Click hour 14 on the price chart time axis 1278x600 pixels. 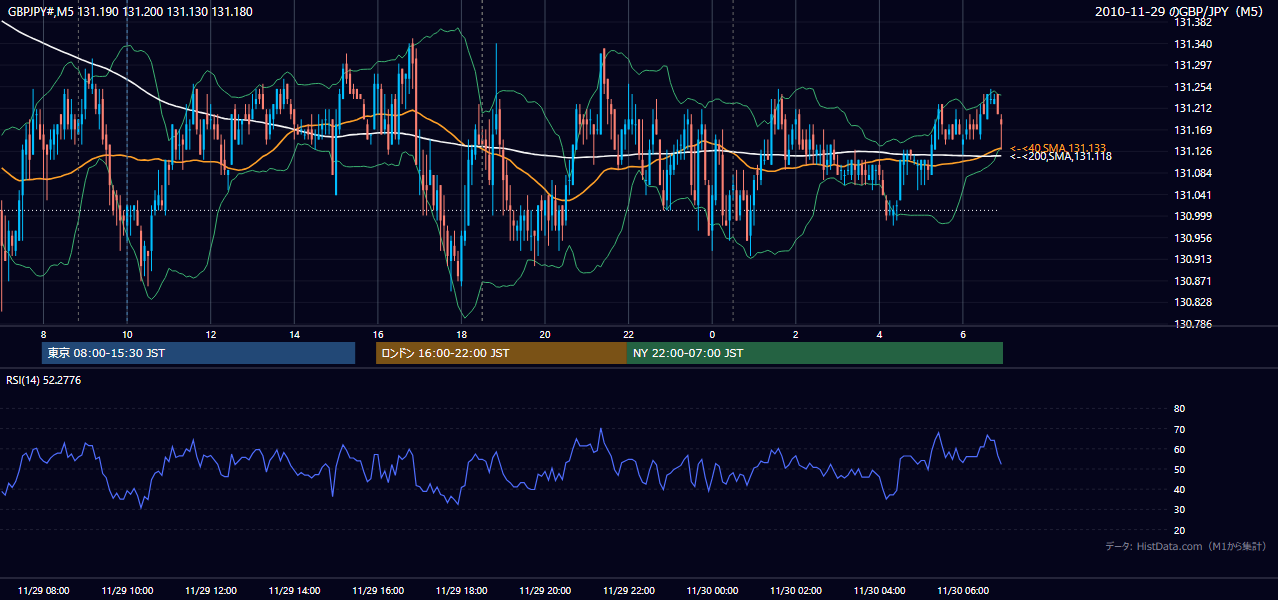tap(294, 334)
